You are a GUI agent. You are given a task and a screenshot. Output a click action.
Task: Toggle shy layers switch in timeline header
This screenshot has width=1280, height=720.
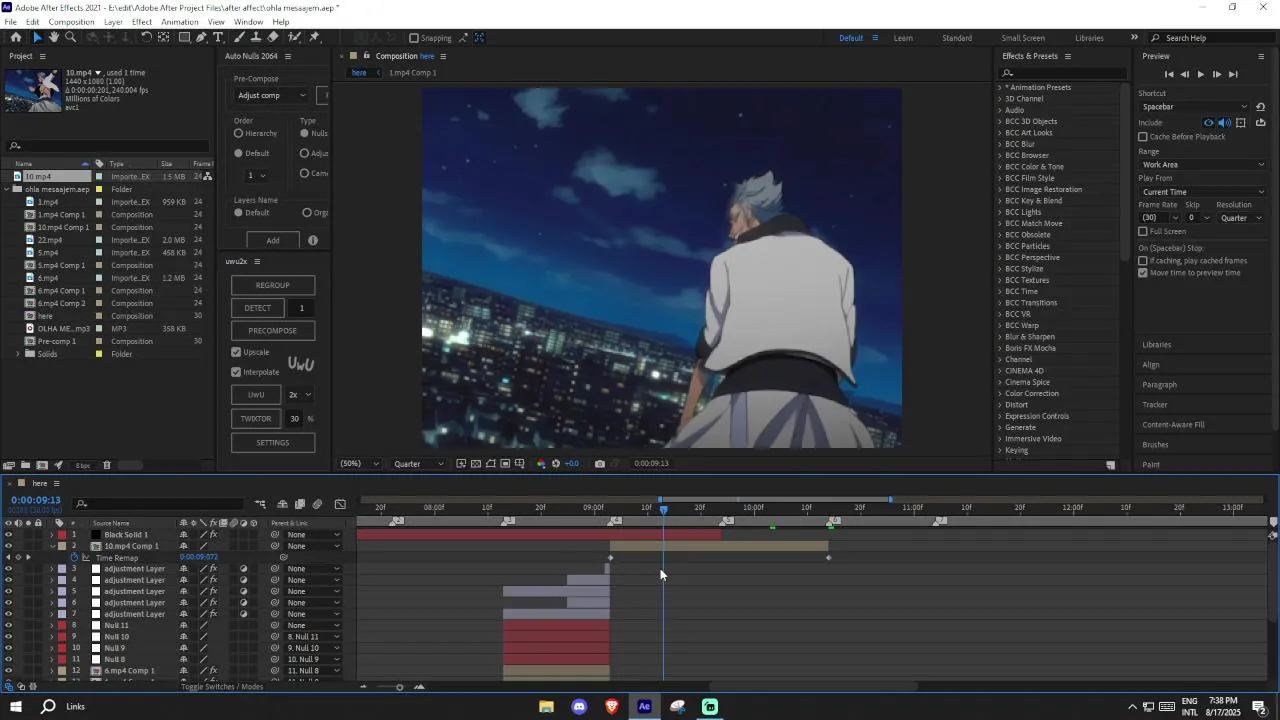[x=283, y=504]
